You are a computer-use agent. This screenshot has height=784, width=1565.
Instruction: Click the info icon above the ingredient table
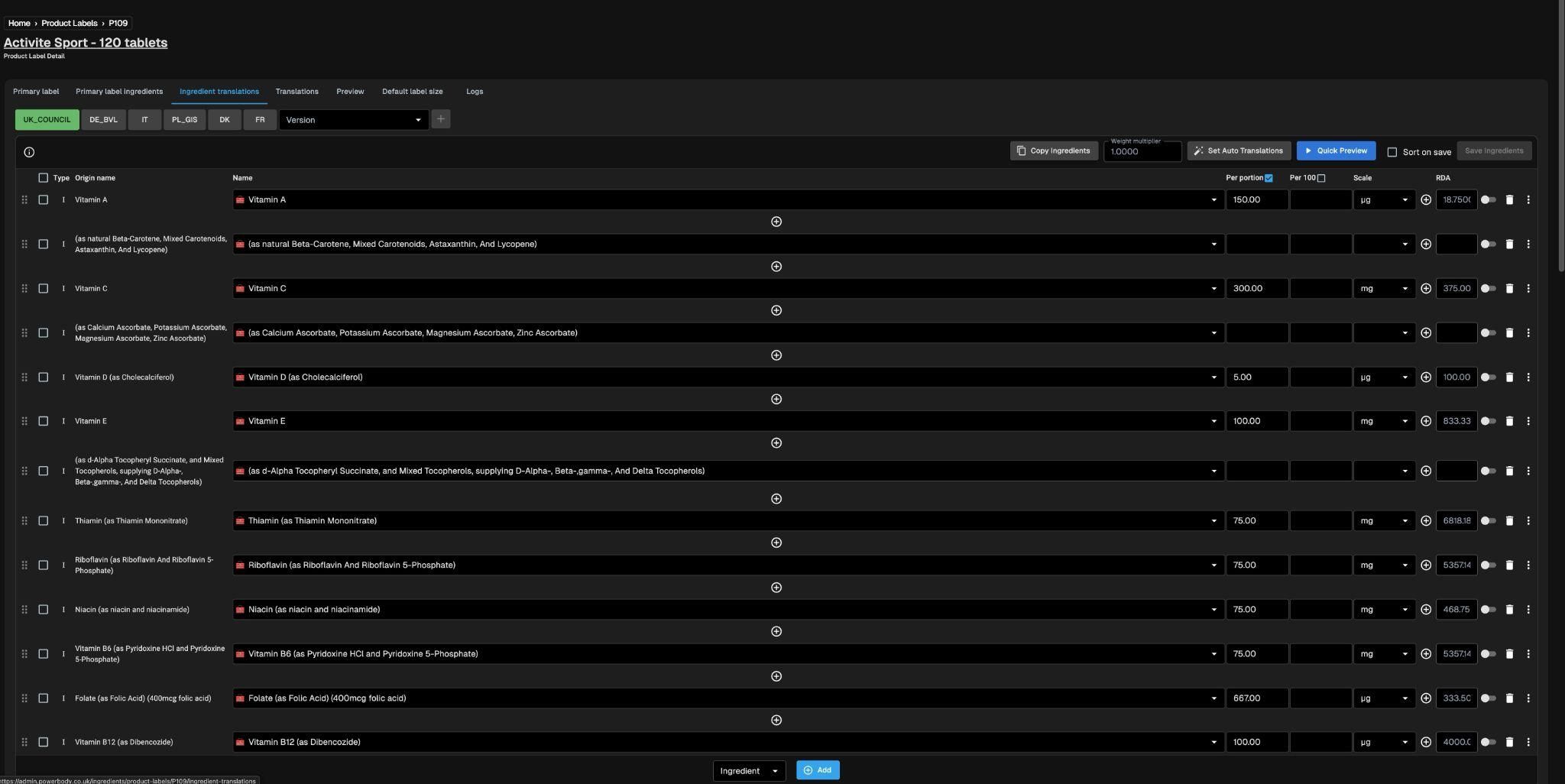(29, 152)
